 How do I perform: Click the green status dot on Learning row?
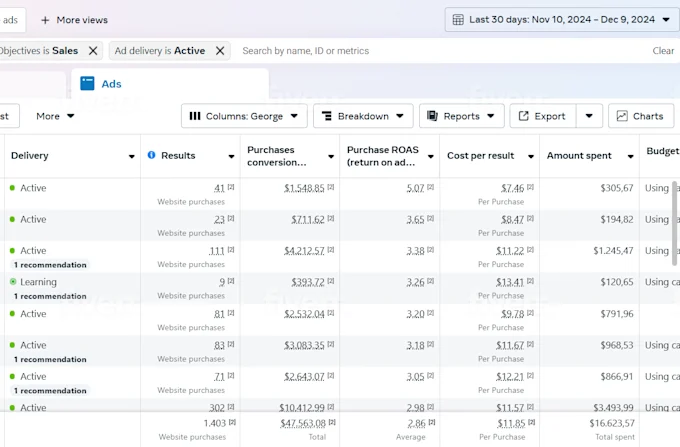pyautogui.click(x=13, y=282)
